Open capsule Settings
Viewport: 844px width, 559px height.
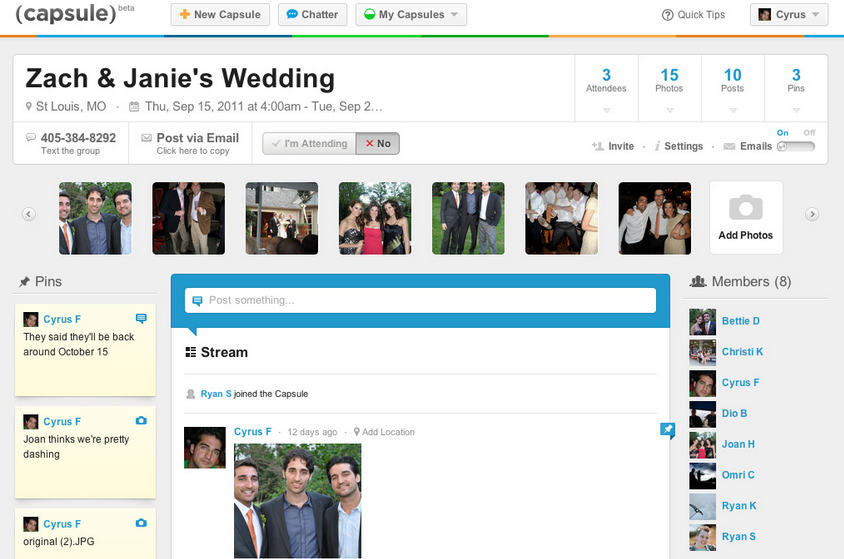pyautogui.click(x=679, y=146)
